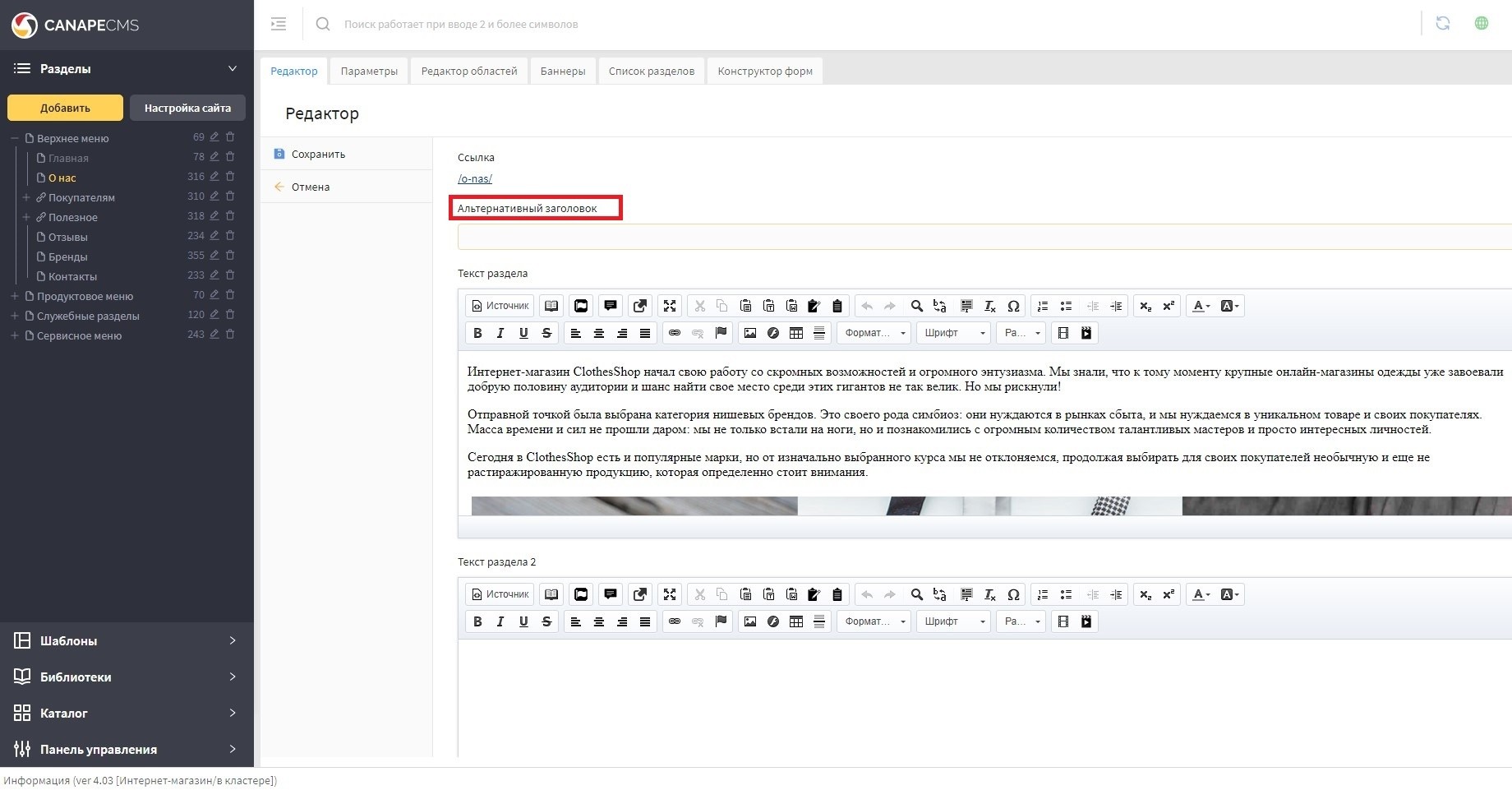Open the Шрифт font dropdown in first editor
Viewport: 1512px width, 790px height.
(953, 333)
